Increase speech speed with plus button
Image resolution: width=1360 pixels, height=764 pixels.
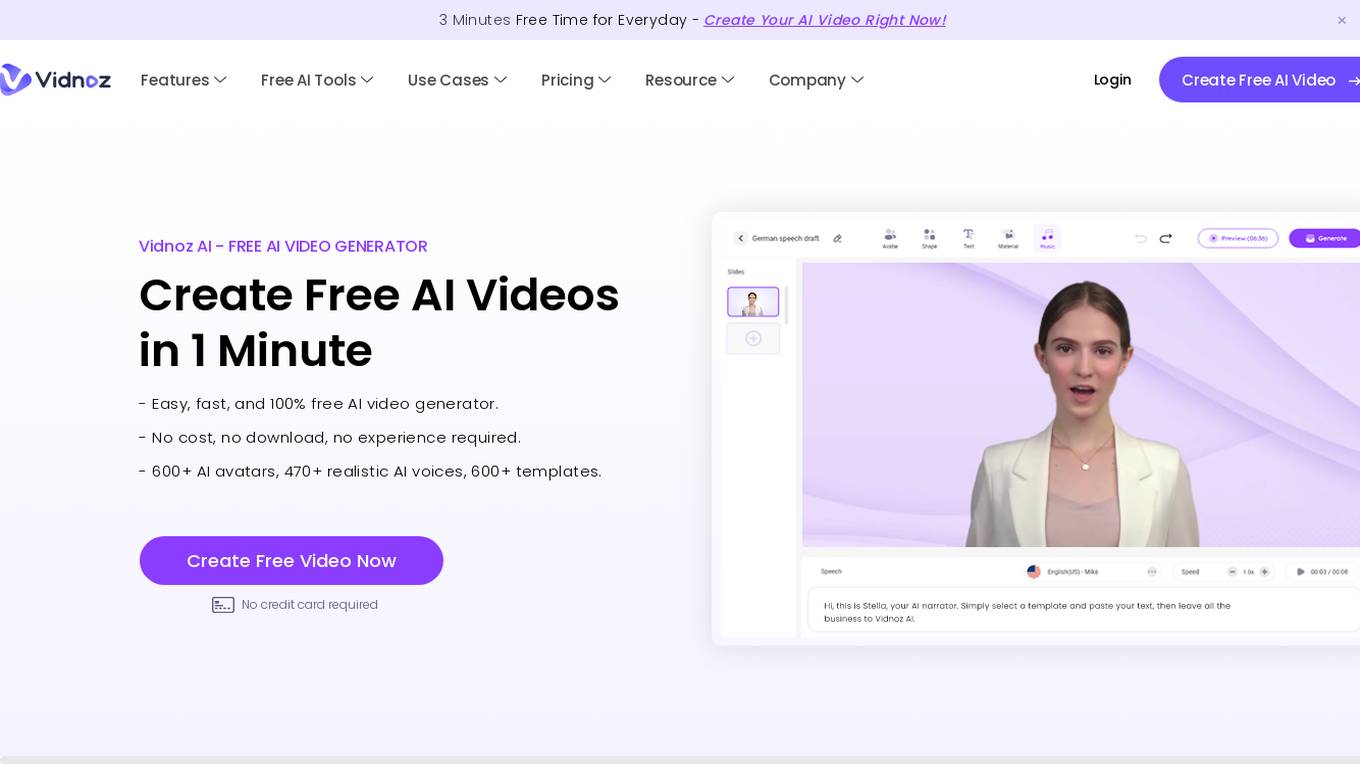[x=1264, y=572]
